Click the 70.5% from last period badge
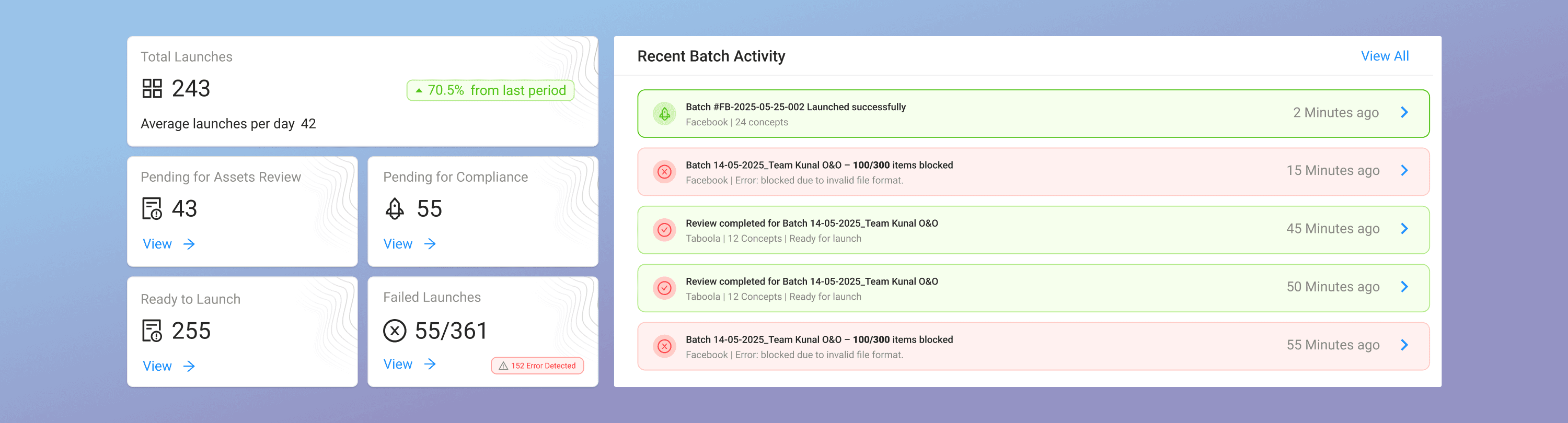This screenshot has width=1568, height=423. (x=491, y=90)
